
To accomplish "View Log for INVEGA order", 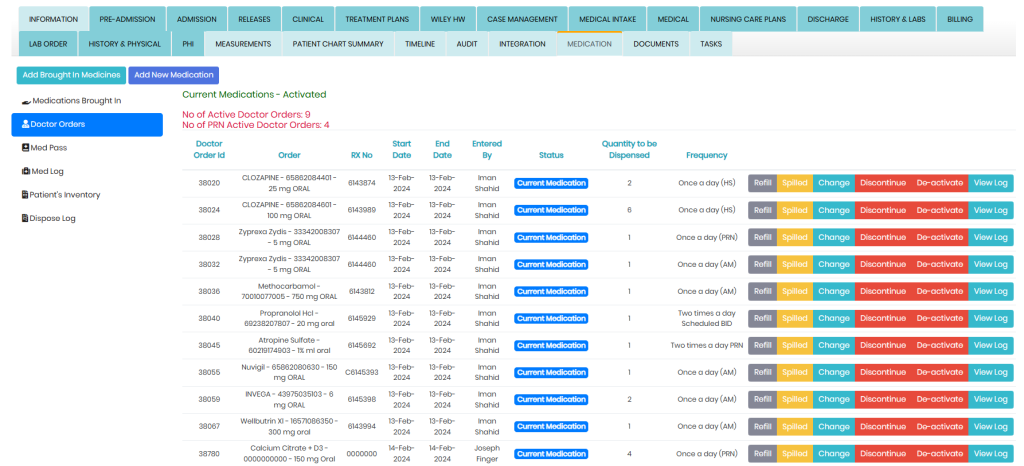I will pos(990,399).
